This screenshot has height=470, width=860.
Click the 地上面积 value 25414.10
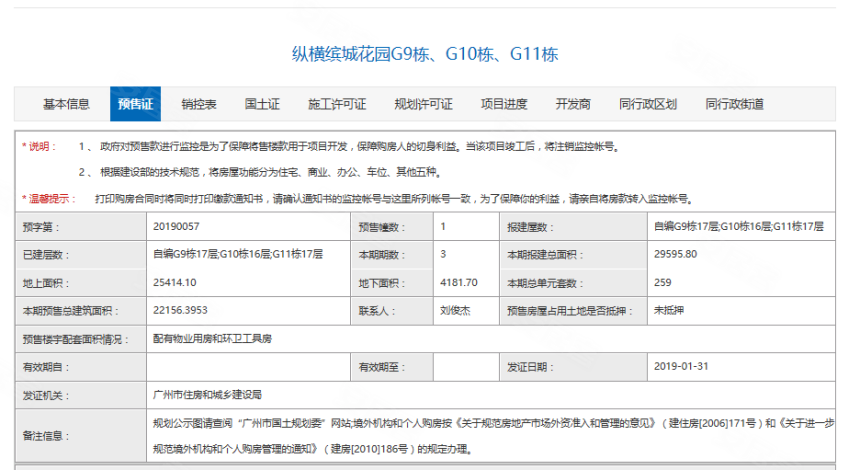[x=175, y=283]
